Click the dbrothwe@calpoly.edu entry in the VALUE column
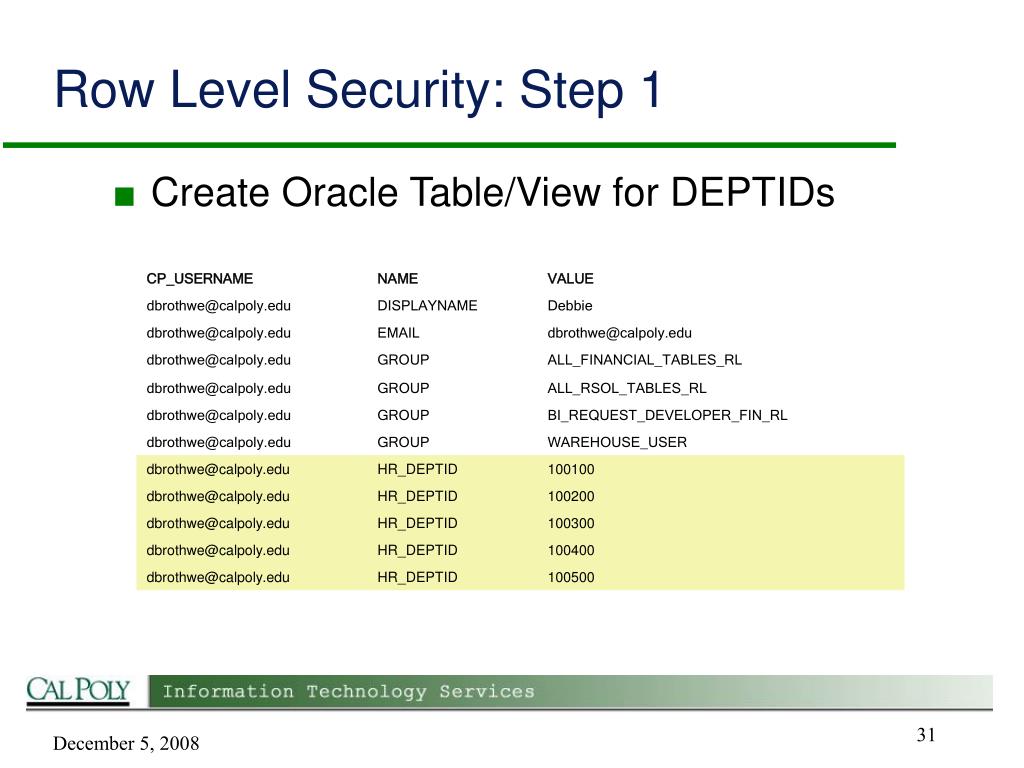The height and width of the screenshot is (768, 1024). pos(619,333)
